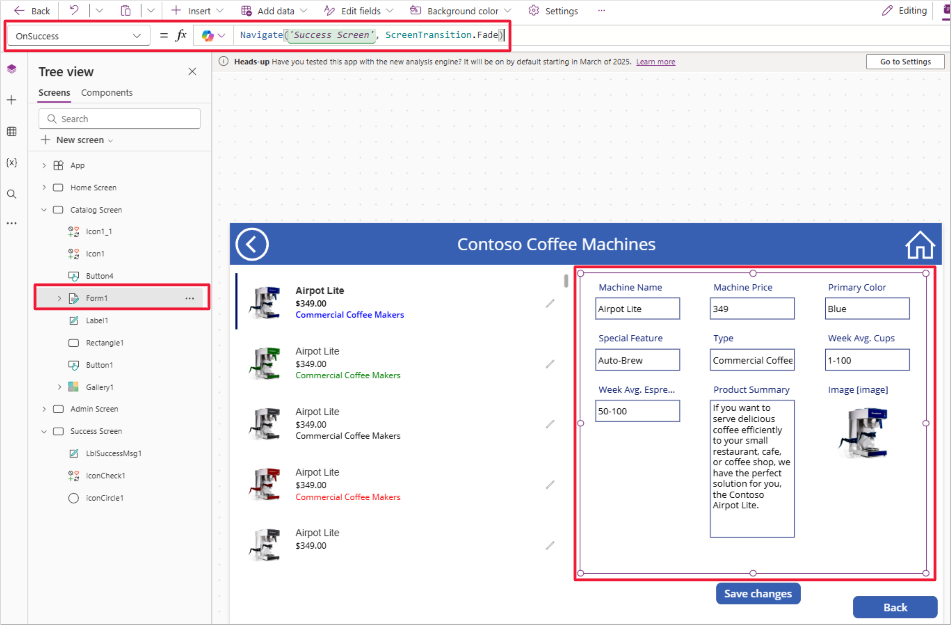Click the Paste icon in top toolbar
951x625 pixels.
[123, 10]
